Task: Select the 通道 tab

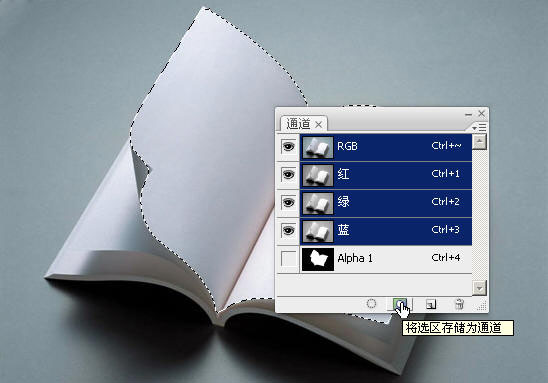Action: pyautogui.click(x=298, y=124)
